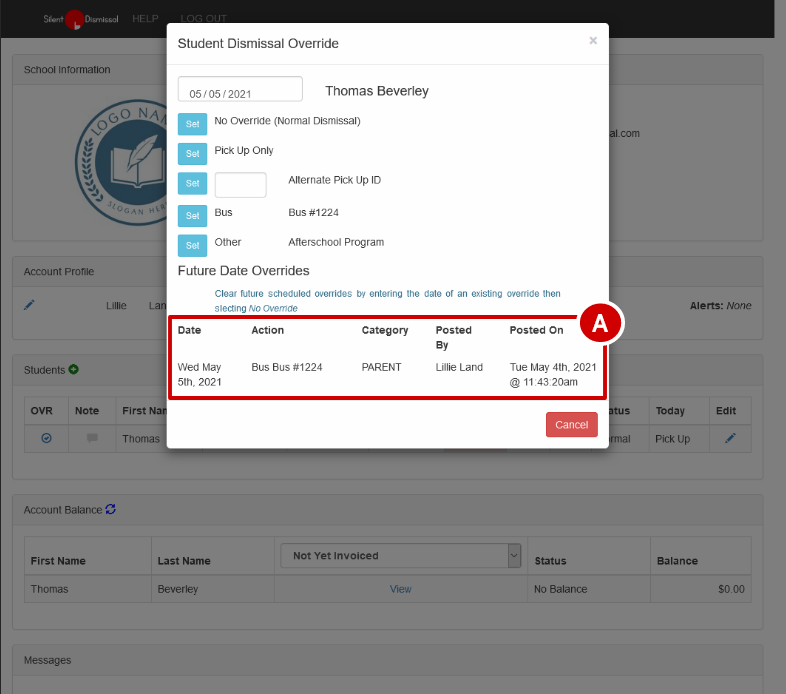This screenshot has width=786, height=694.
Task: Open override via OVR check icon
Action: pyautogui.click(x=46, y=439)
